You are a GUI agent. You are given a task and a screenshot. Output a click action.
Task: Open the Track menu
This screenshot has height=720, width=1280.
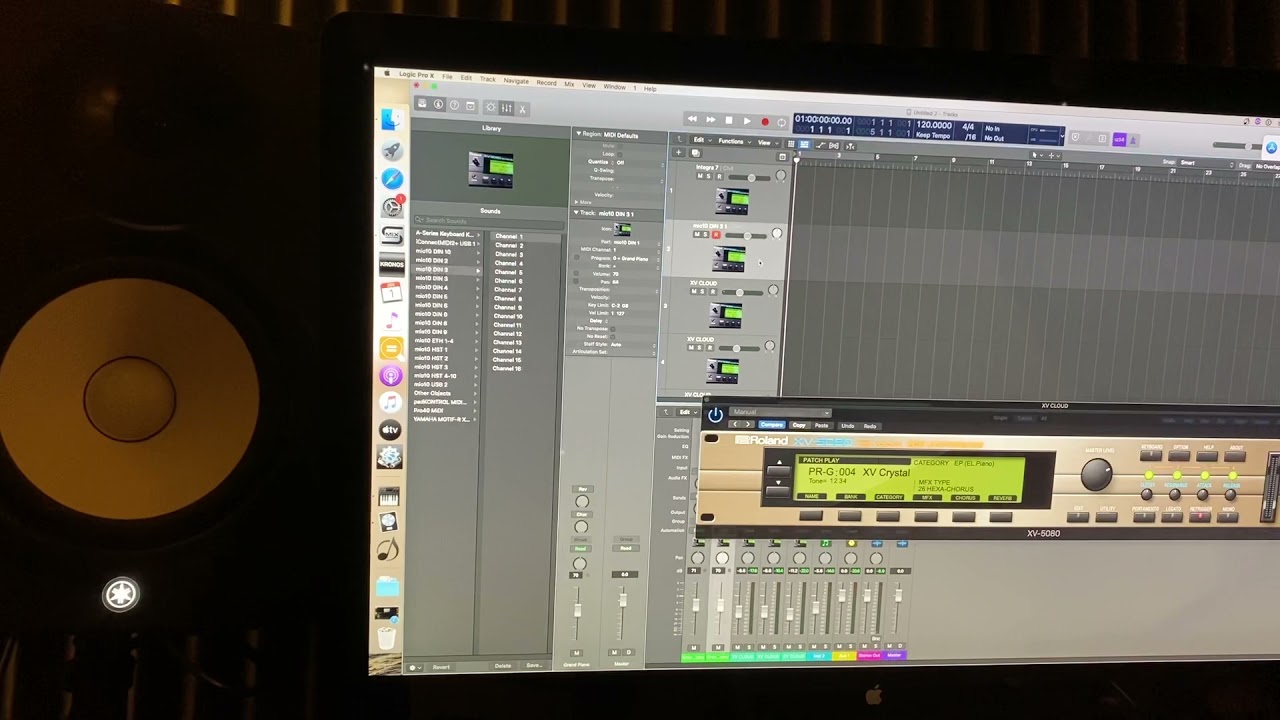pos(488,79)
